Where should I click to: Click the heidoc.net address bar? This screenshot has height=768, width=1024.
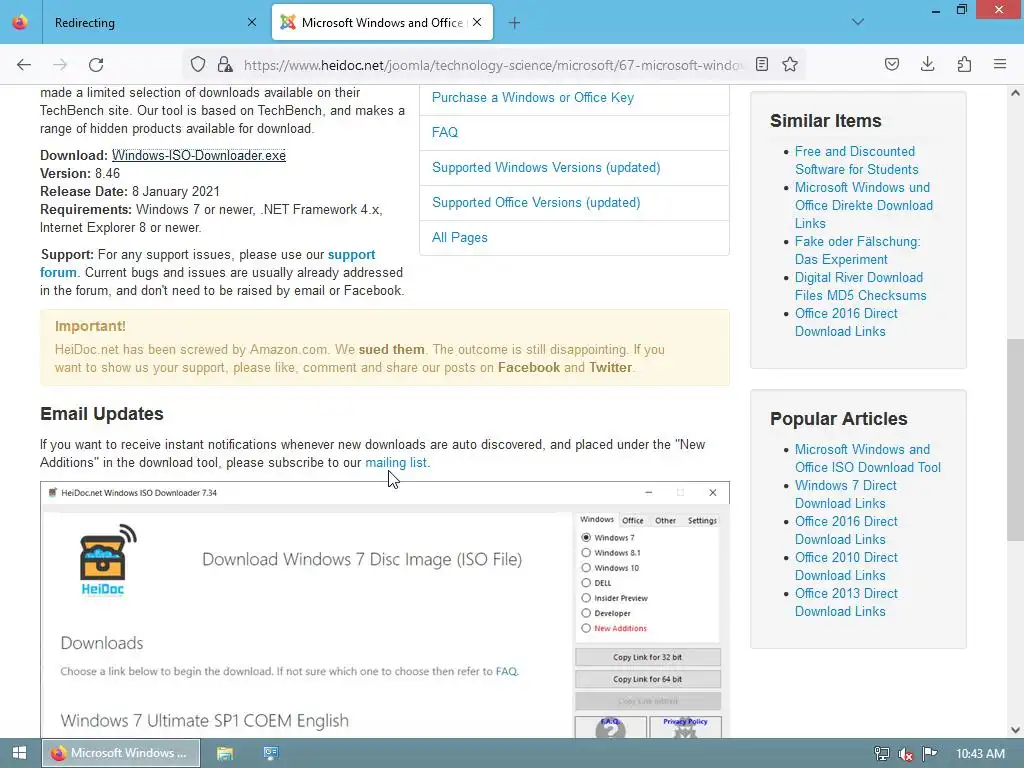pos(493,65)
